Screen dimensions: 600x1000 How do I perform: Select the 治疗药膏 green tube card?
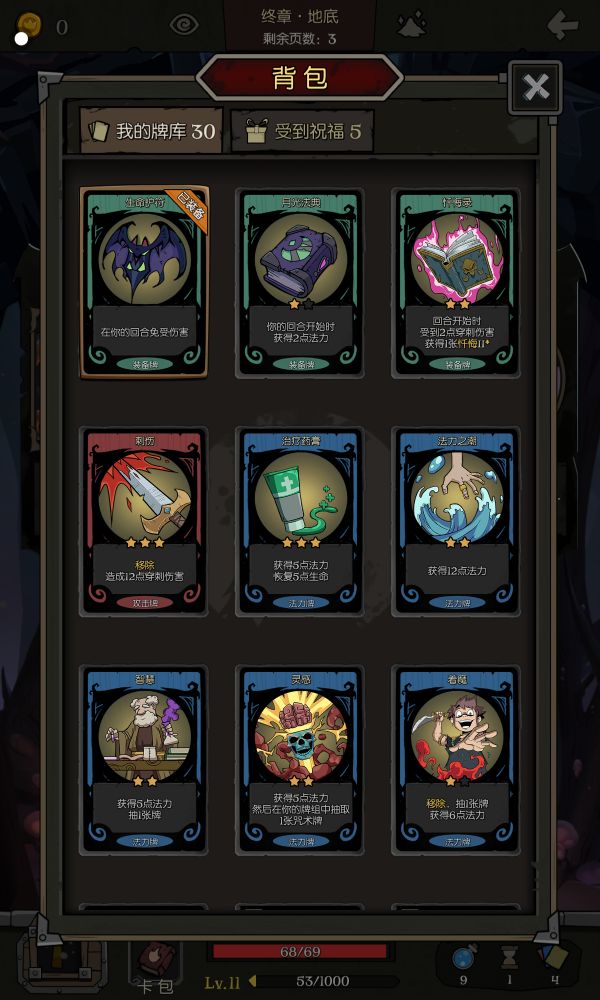pos(300,521)
